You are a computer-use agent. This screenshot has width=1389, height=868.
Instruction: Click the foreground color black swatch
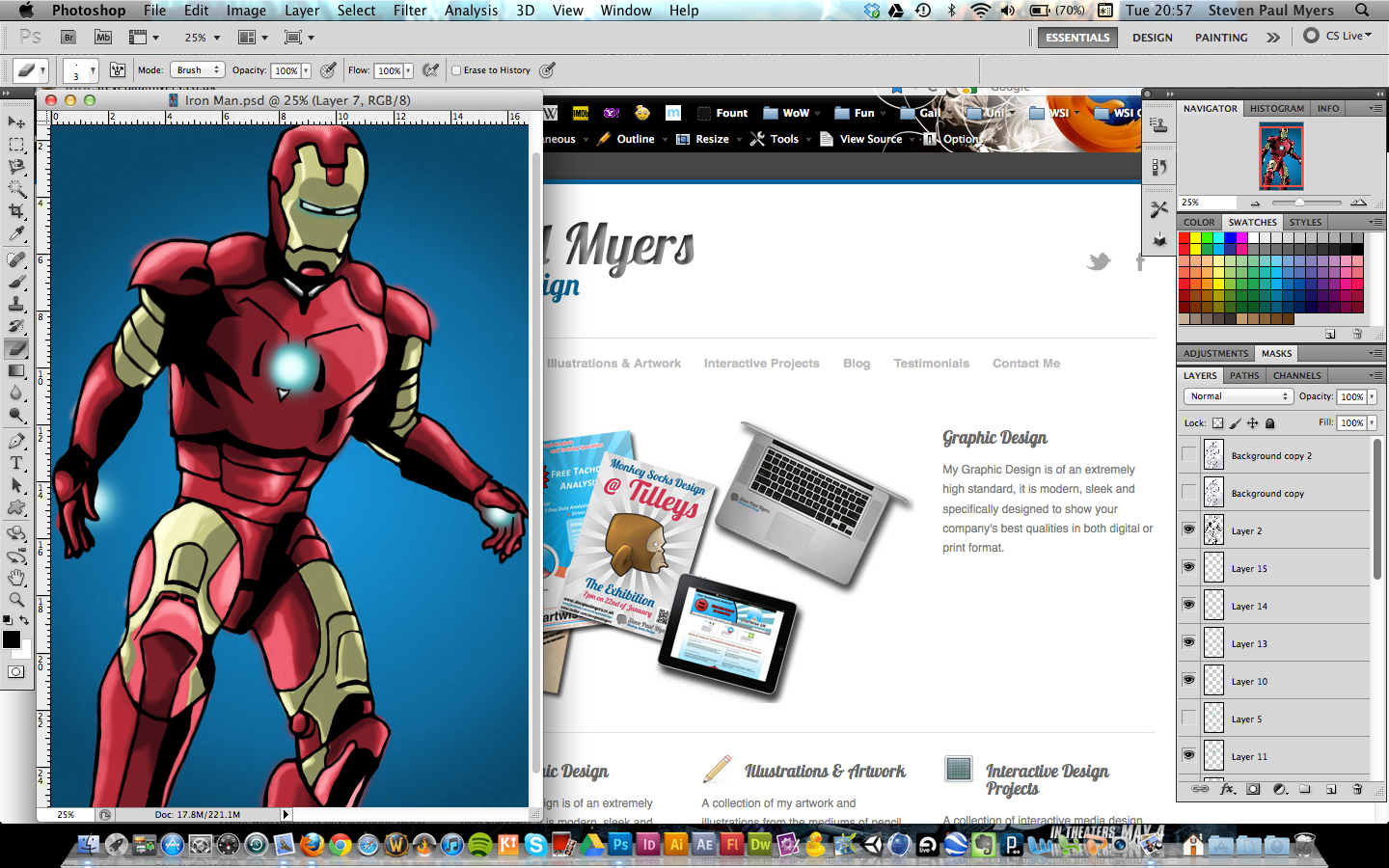[12, 639]
